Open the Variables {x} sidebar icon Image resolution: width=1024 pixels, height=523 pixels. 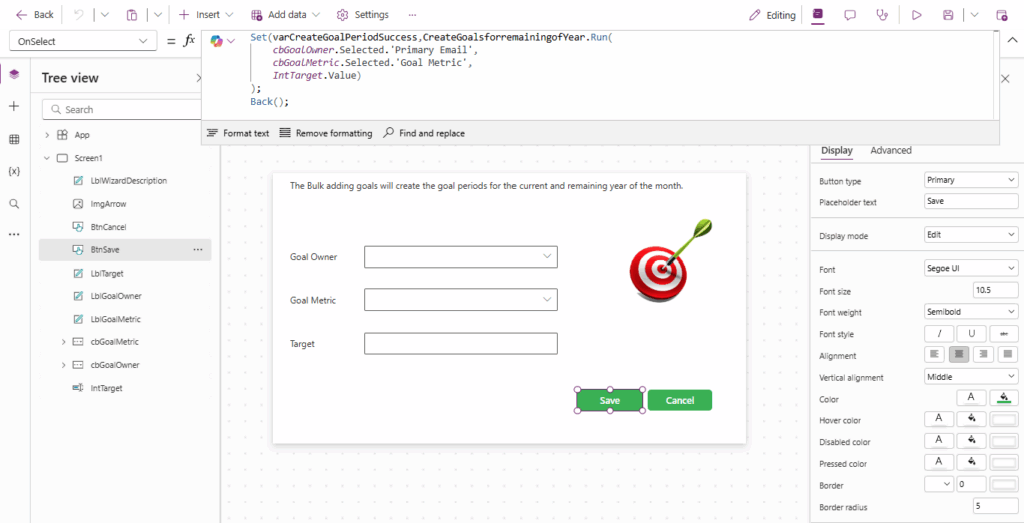(x=14, y=171)
